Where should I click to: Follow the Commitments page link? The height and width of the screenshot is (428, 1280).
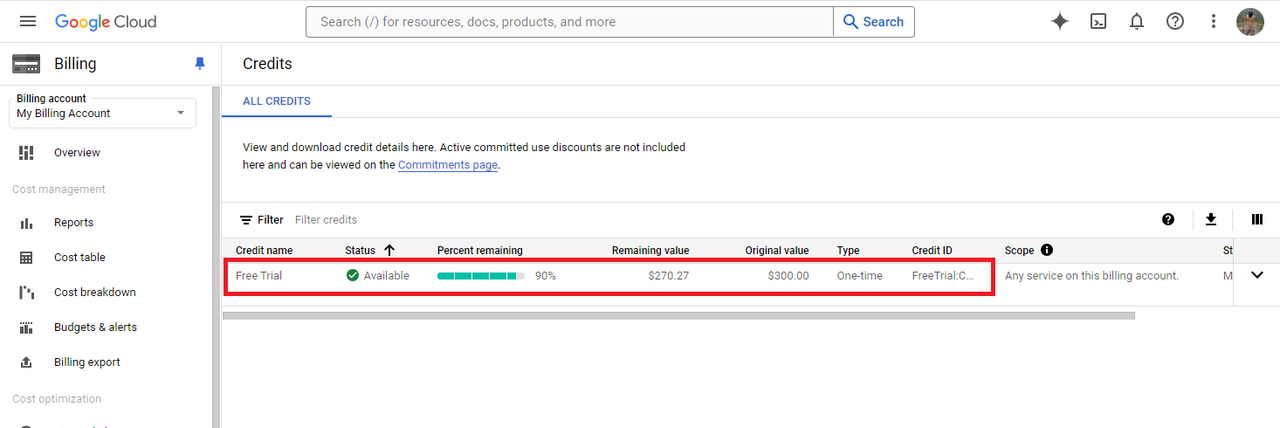click(447, 165)
